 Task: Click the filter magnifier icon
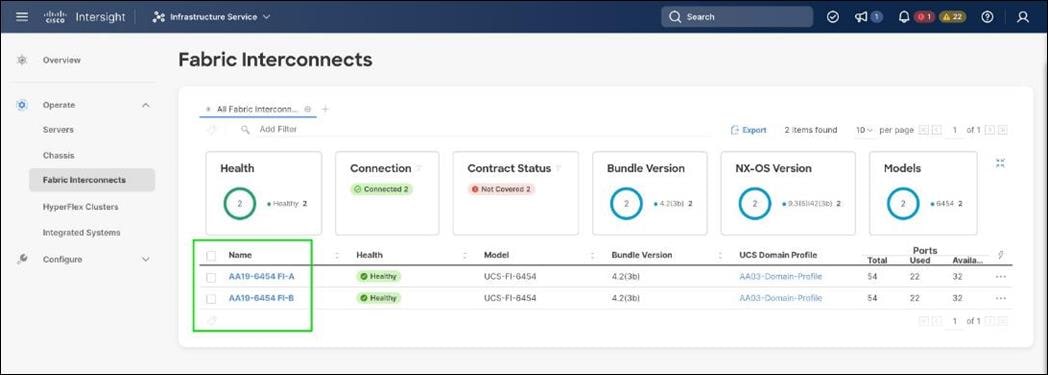click(x=246, y=129)
